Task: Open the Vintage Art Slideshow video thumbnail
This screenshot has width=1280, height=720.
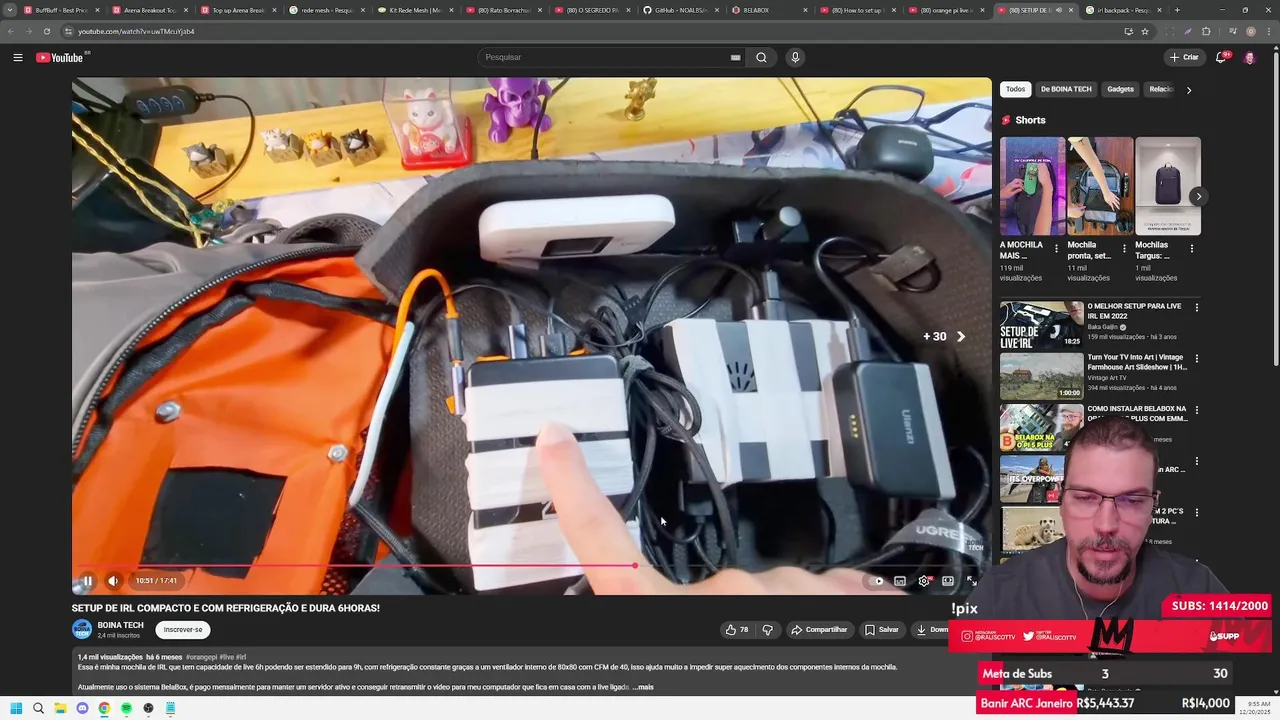Action: (x=1041, y=376)
